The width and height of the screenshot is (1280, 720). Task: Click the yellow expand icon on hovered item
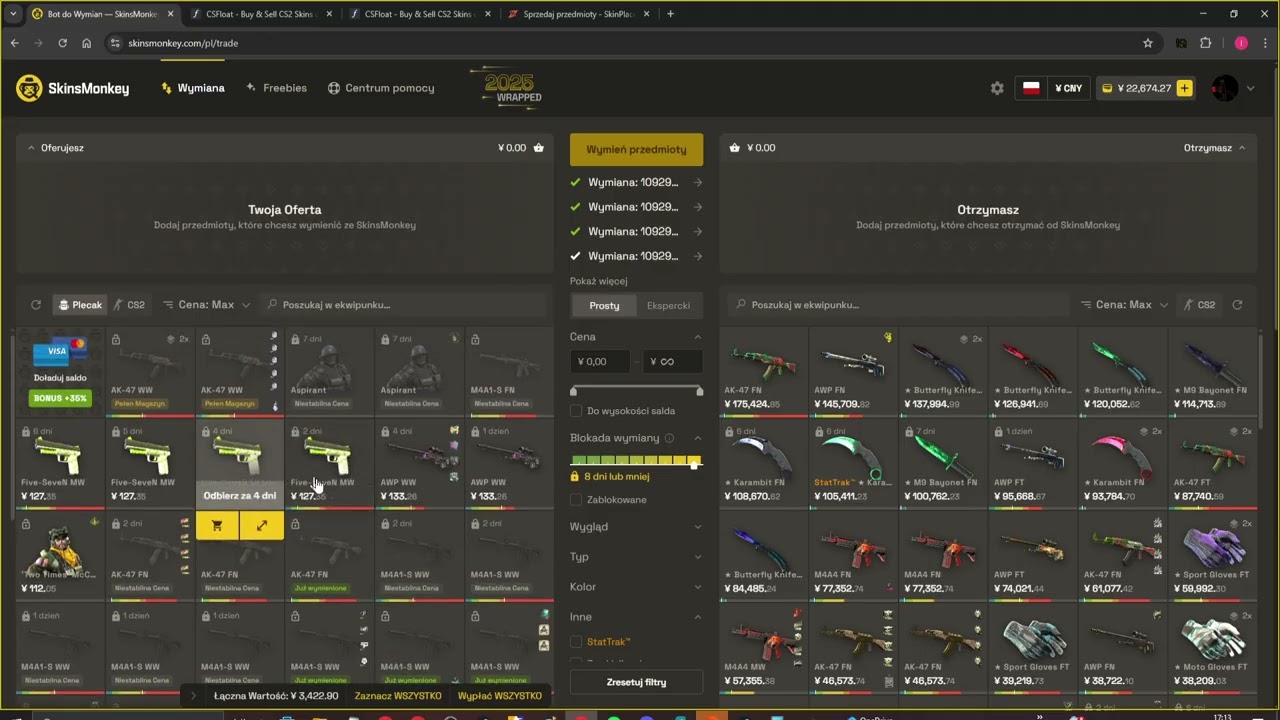(x=262, y=525)
